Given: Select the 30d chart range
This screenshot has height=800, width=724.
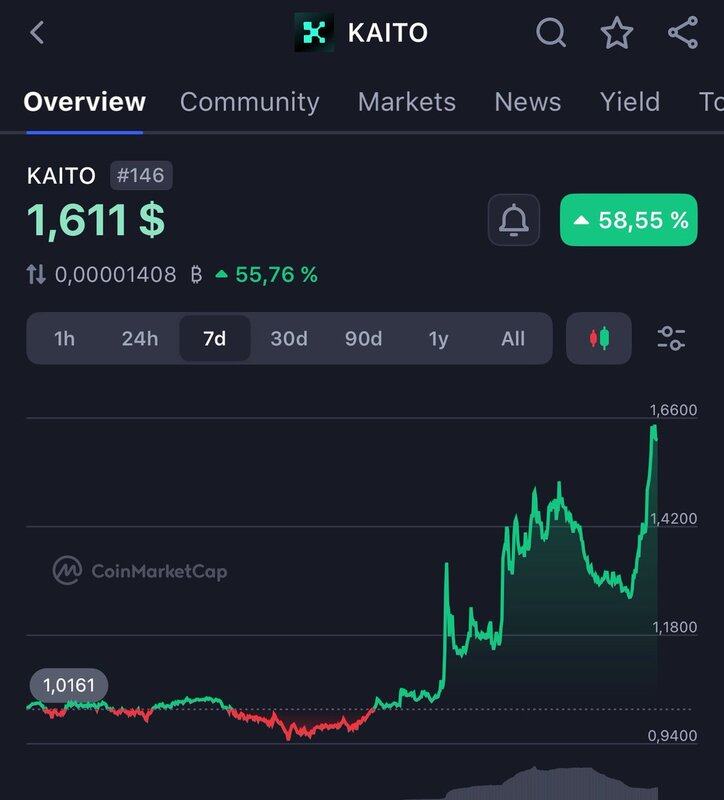Looking at the screenshot, I should (289, 339).
